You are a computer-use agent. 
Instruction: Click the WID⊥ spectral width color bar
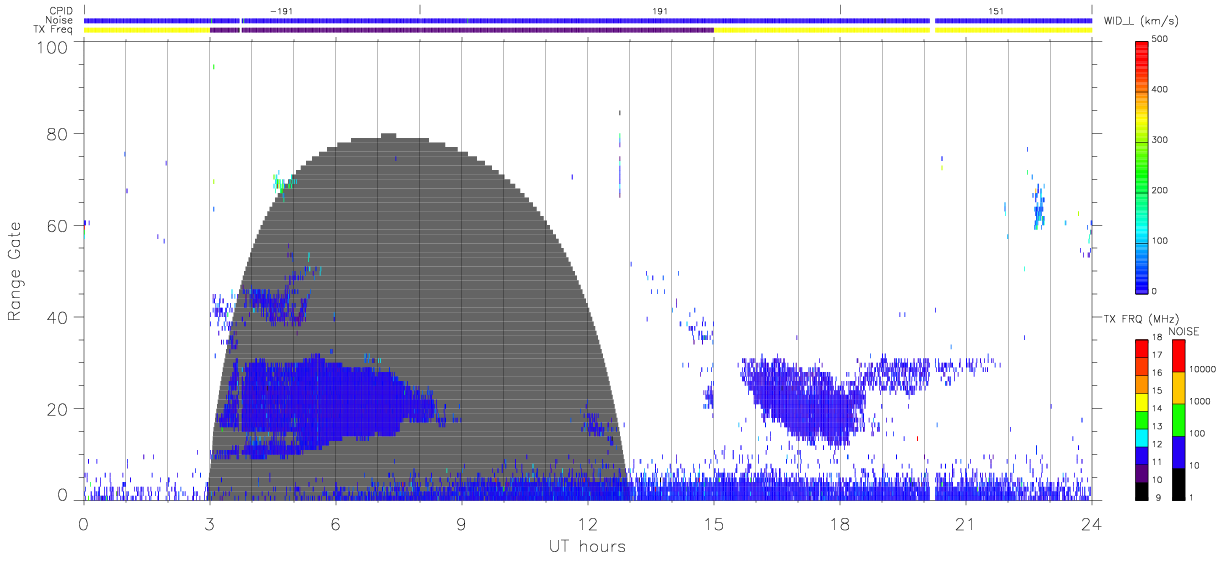[1141, 166]
